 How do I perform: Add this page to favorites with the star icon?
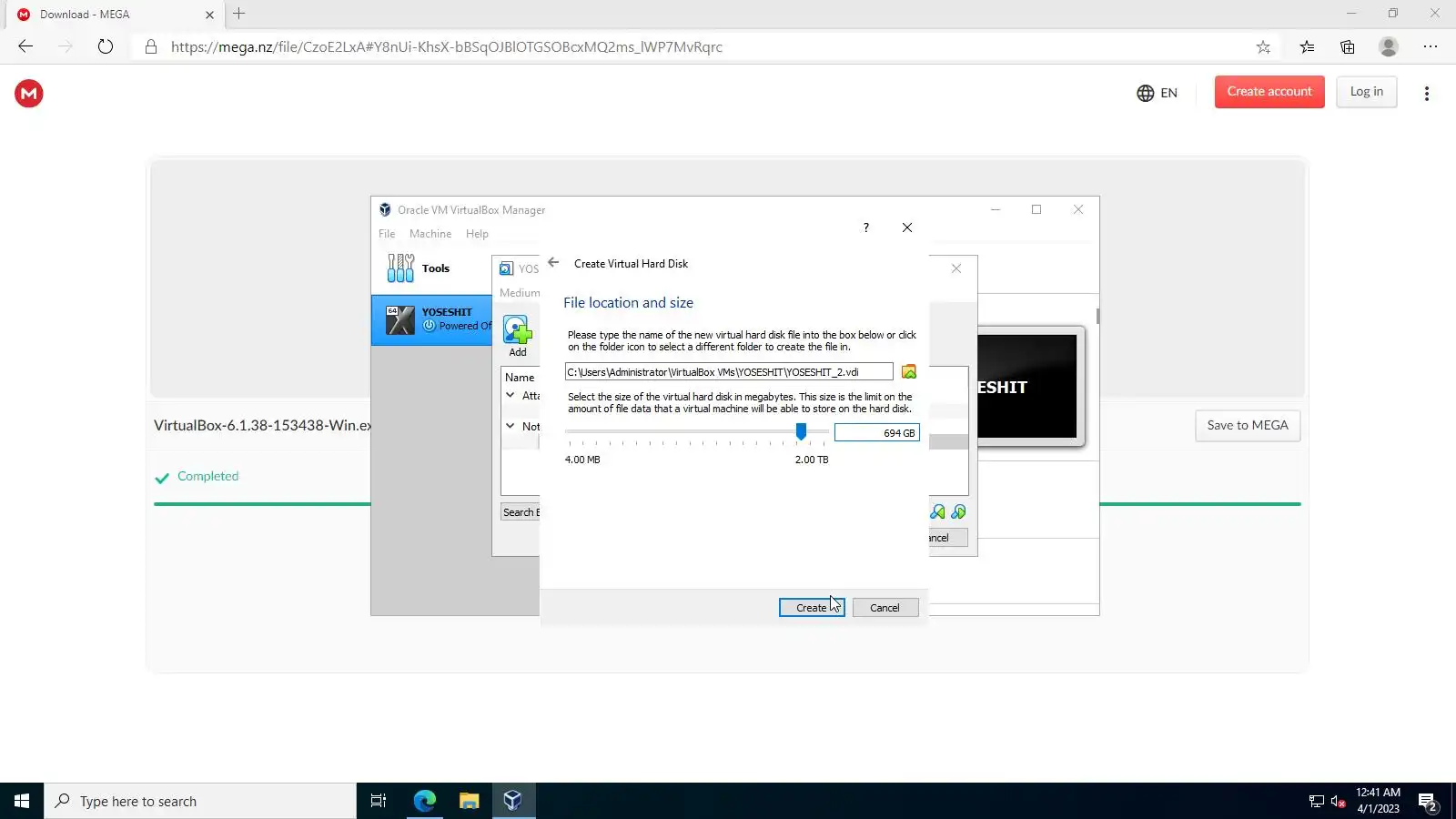(x=1263, y=47)
